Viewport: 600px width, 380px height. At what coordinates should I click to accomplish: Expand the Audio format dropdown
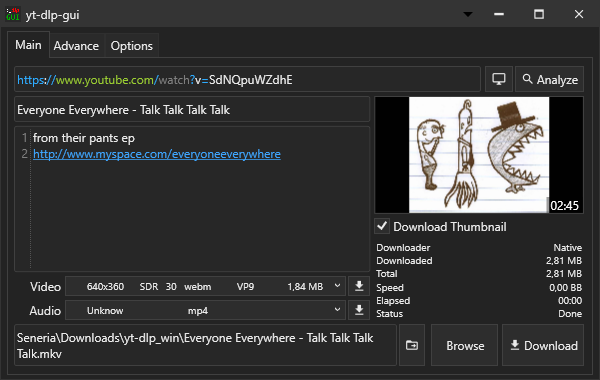[x=205, y=310]
